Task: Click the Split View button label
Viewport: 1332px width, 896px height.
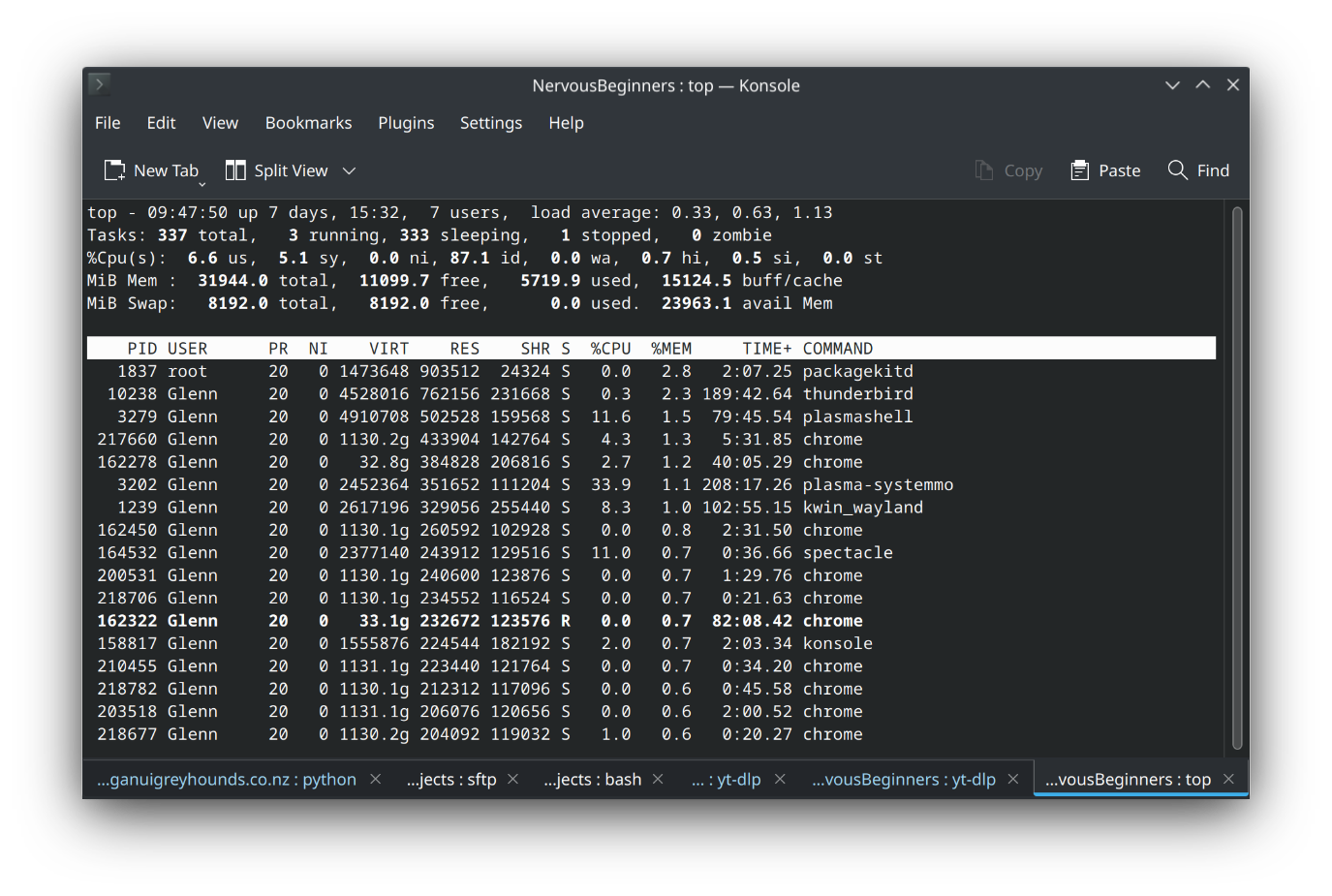Action: pyautogui.click(x=291, y=170)
